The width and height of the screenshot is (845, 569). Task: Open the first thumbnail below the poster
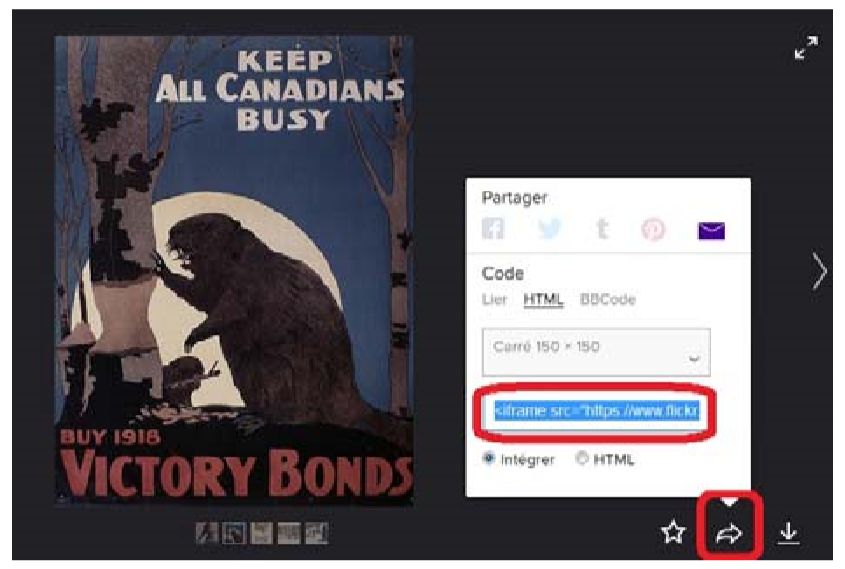(x=207, y=533)
